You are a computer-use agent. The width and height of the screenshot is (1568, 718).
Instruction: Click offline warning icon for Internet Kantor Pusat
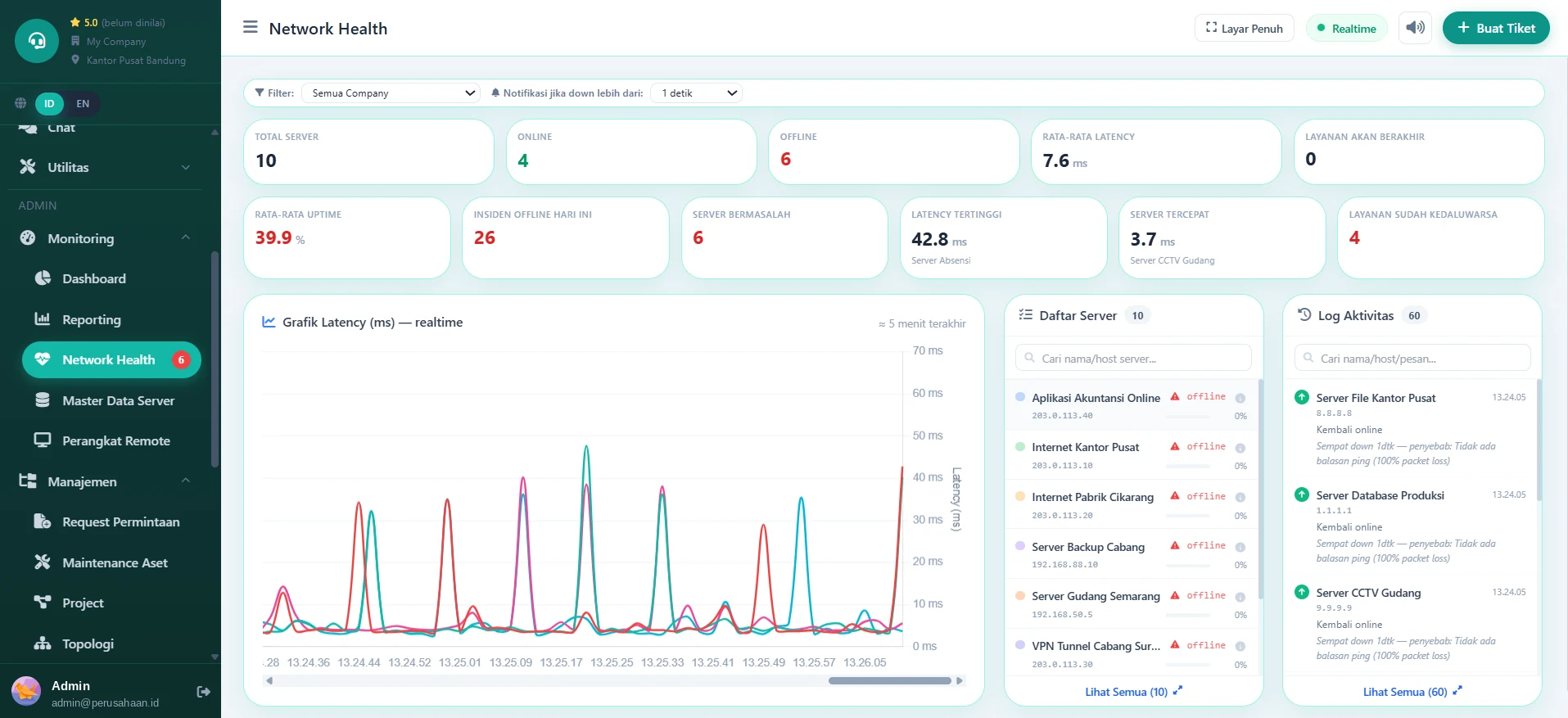pos(1175,446)
